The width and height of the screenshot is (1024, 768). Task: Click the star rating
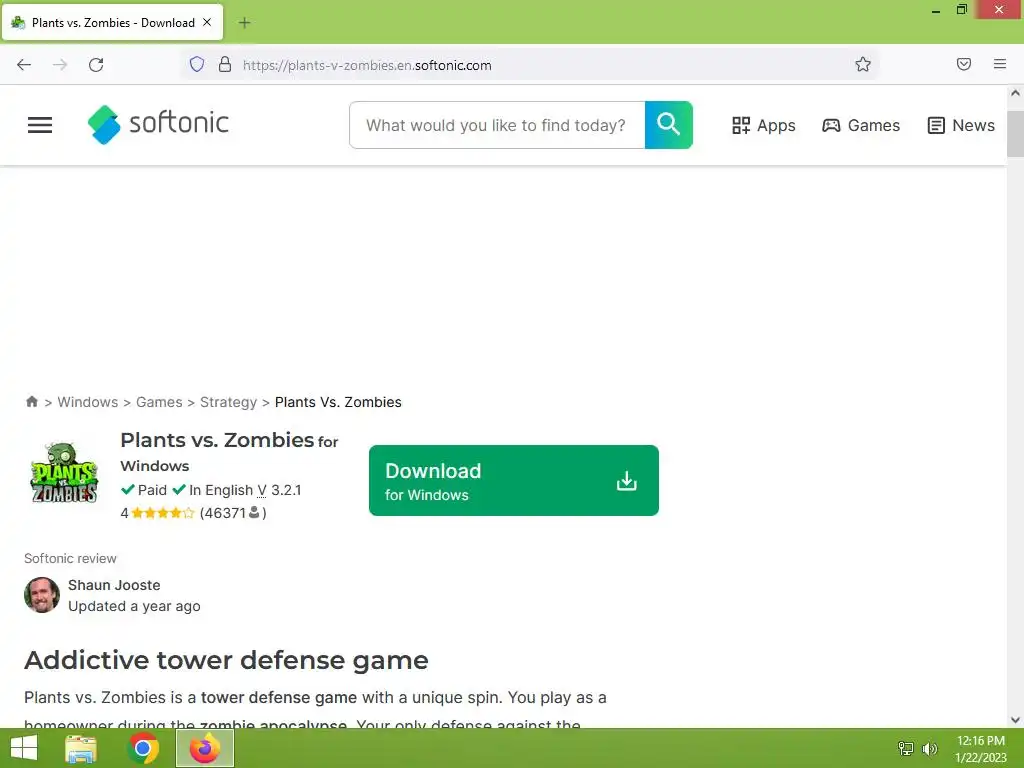(x=163, y=513)
